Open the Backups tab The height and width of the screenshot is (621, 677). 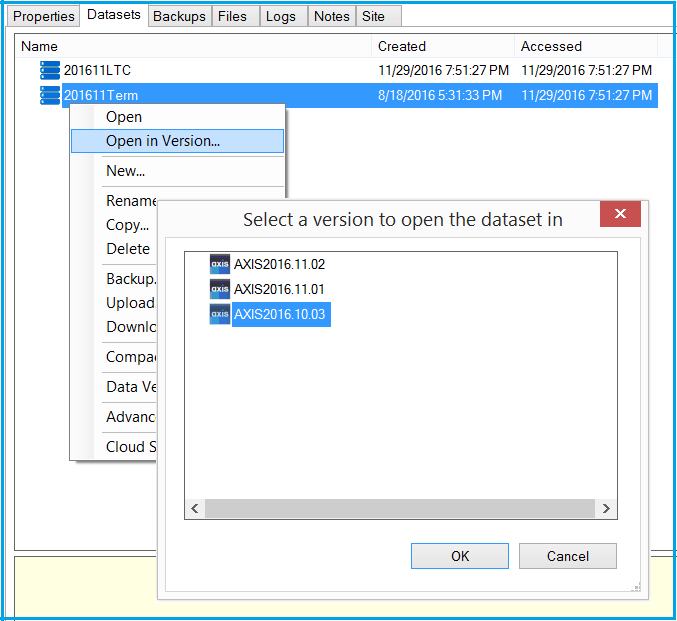pyautogui.click(x=180, y=16)
